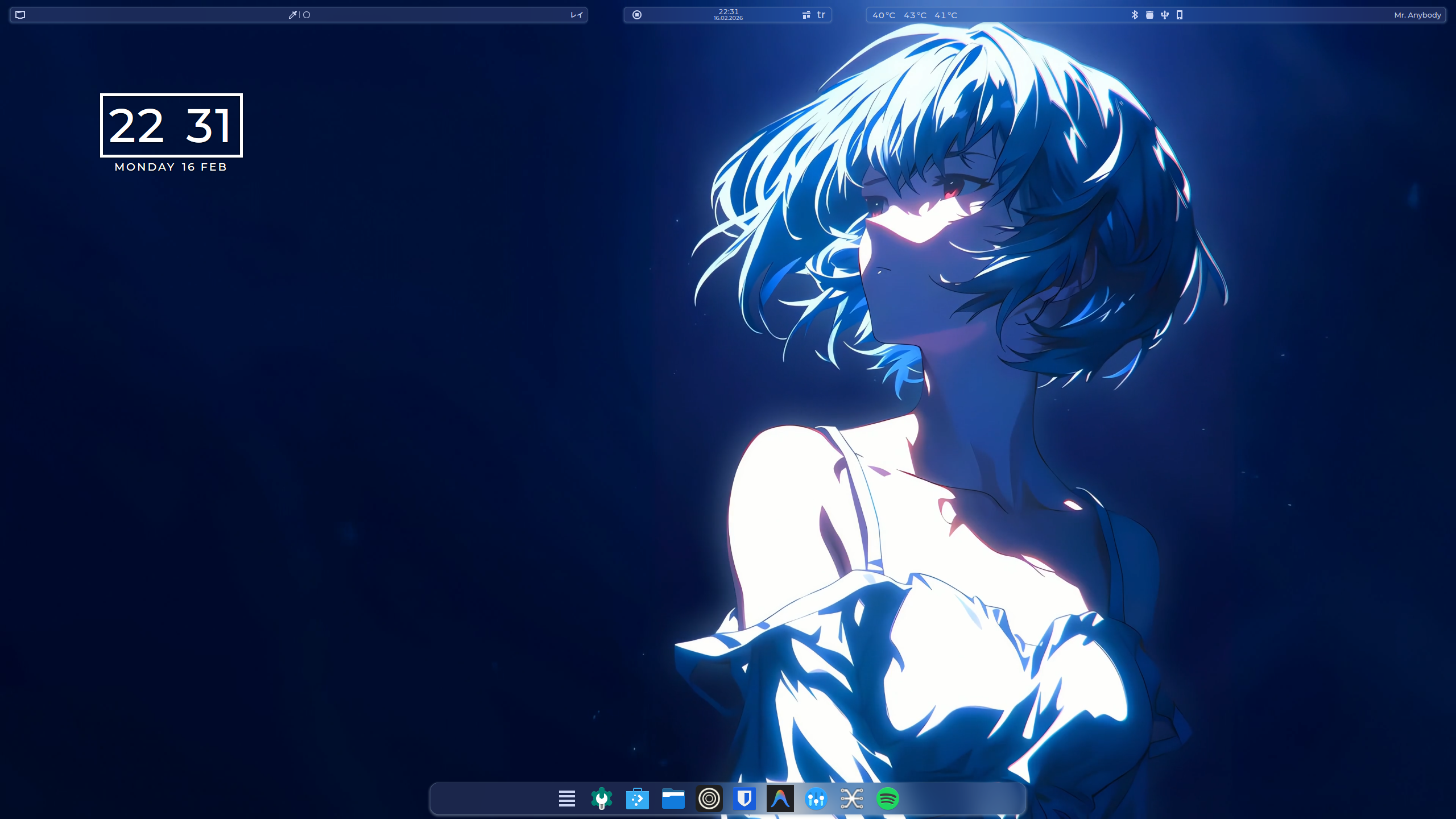Launch the concentric circles app in dock
The height and width of the screenshot is (819, 1456).
(x=709, y=799)
